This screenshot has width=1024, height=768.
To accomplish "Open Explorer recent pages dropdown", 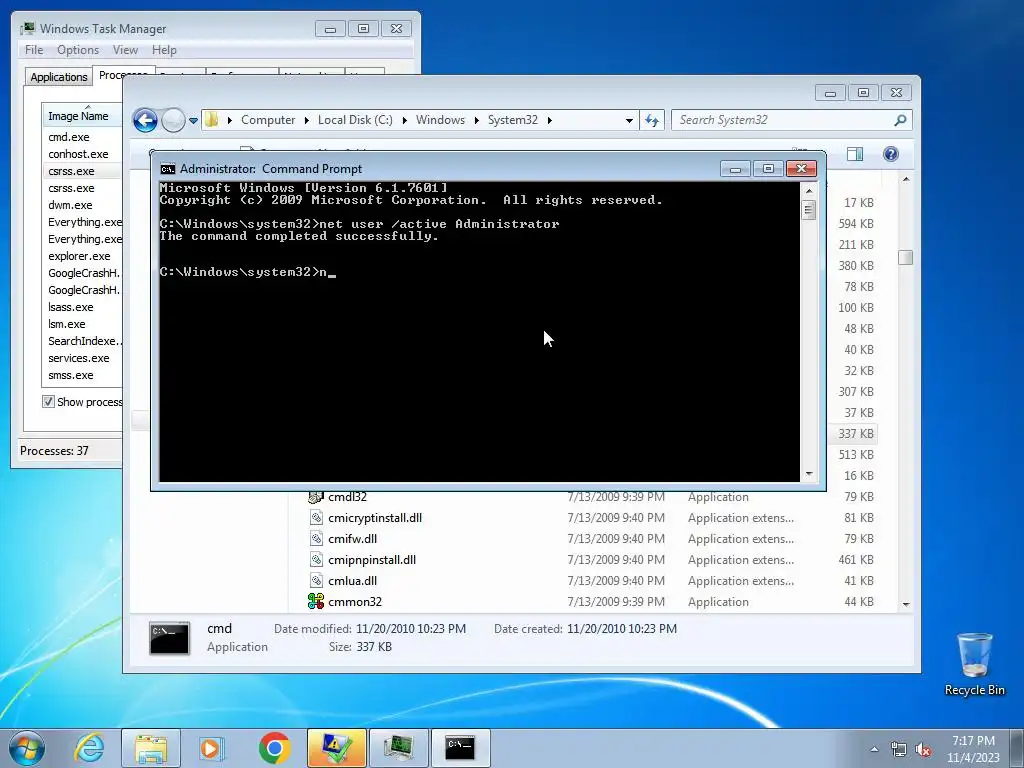I will click(x=193, y=121).
